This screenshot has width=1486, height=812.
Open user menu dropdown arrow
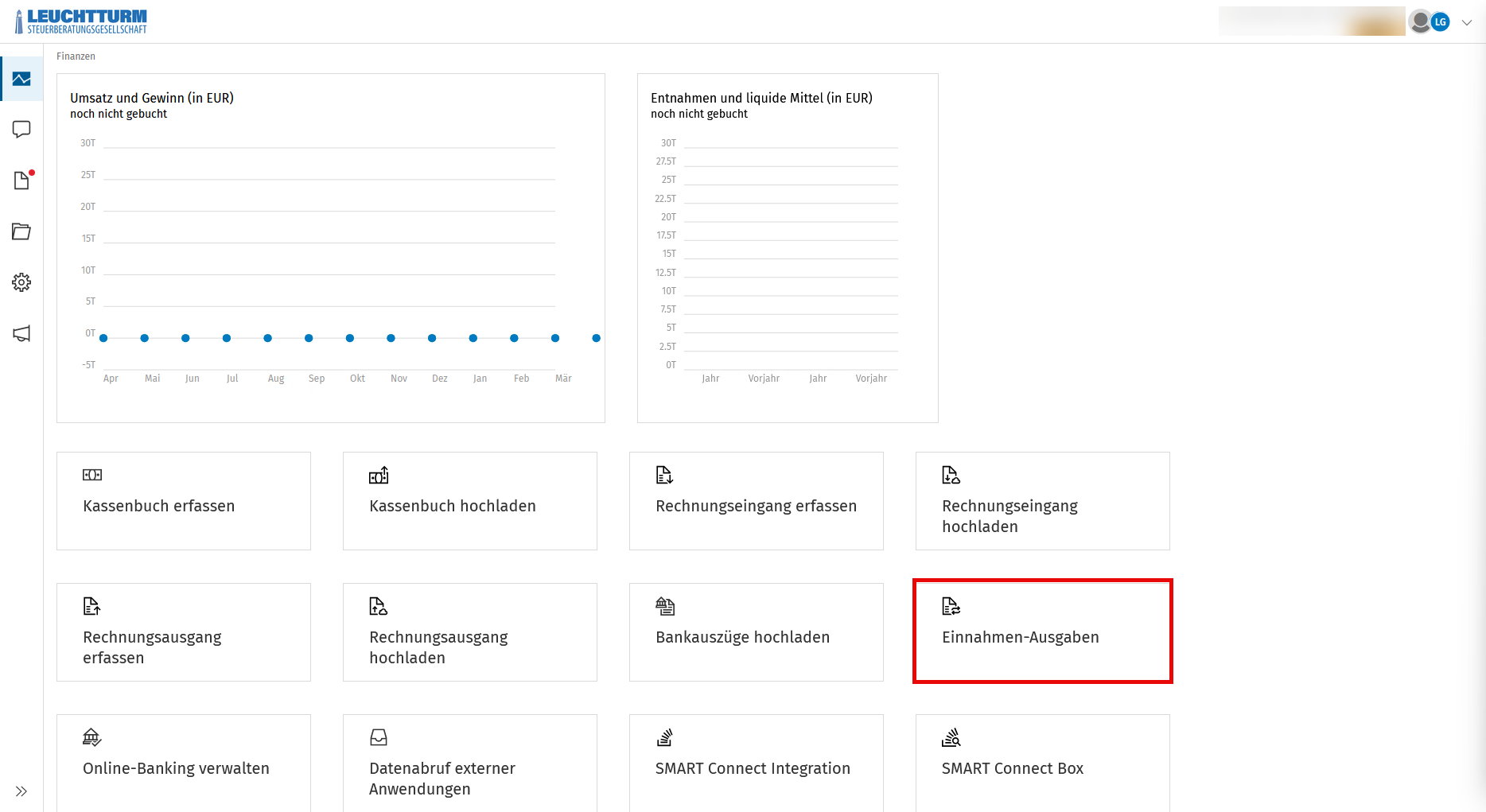pos(1467,22)
